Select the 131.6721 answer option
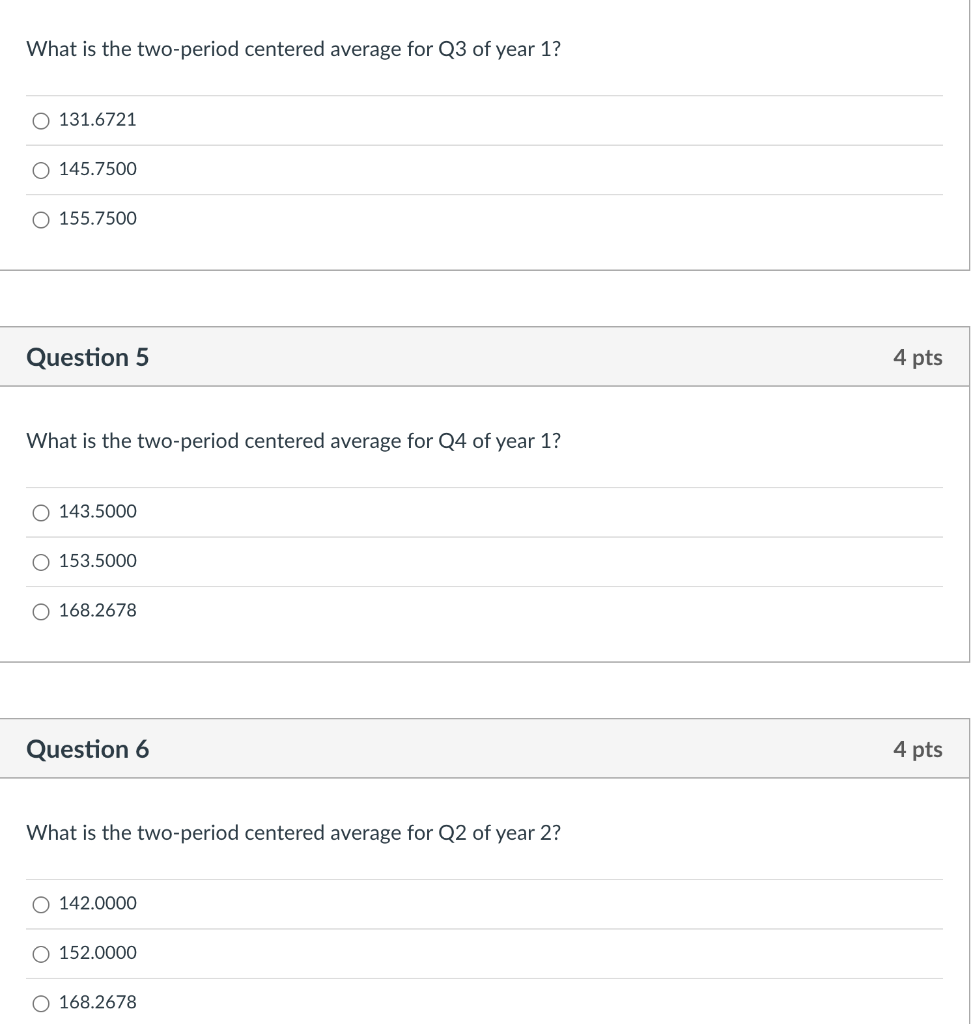This screenshot has width=971, height=1024. click(x=40, y=120)
